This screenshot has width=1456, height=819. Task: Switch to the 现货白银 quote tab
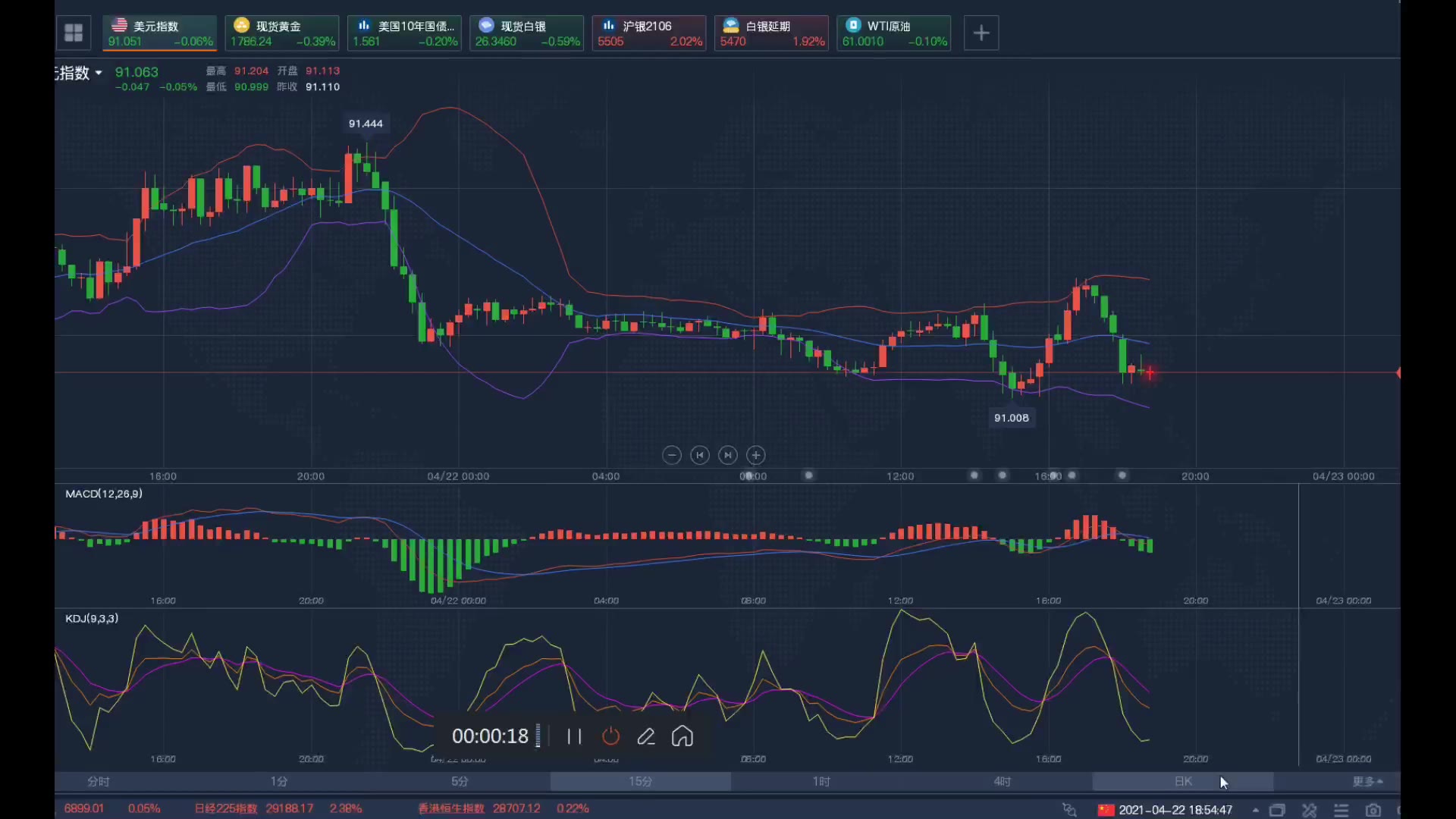click(x=526, y=33)
